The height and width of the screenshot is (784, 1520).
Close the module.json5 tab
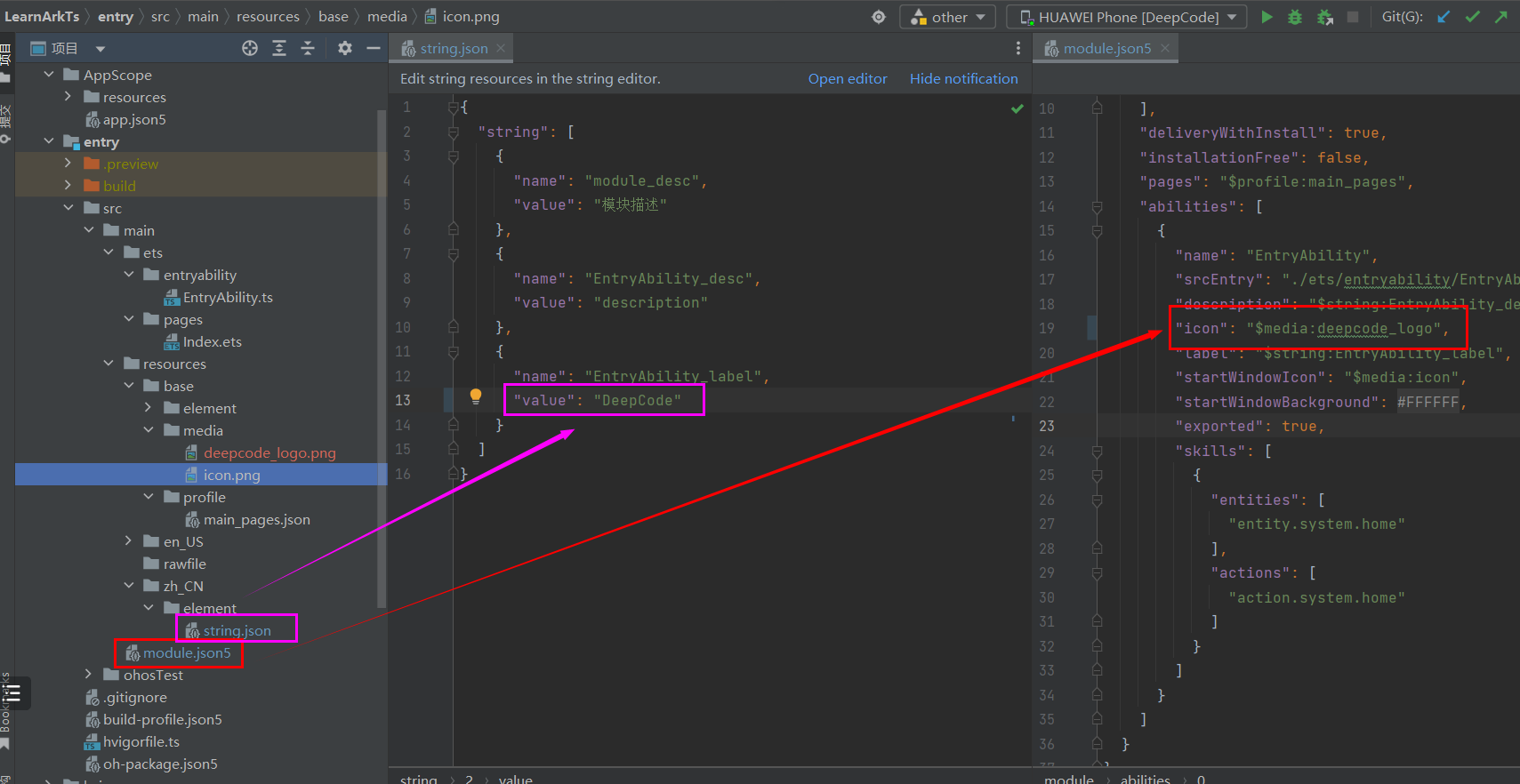tap(1165, 48)
